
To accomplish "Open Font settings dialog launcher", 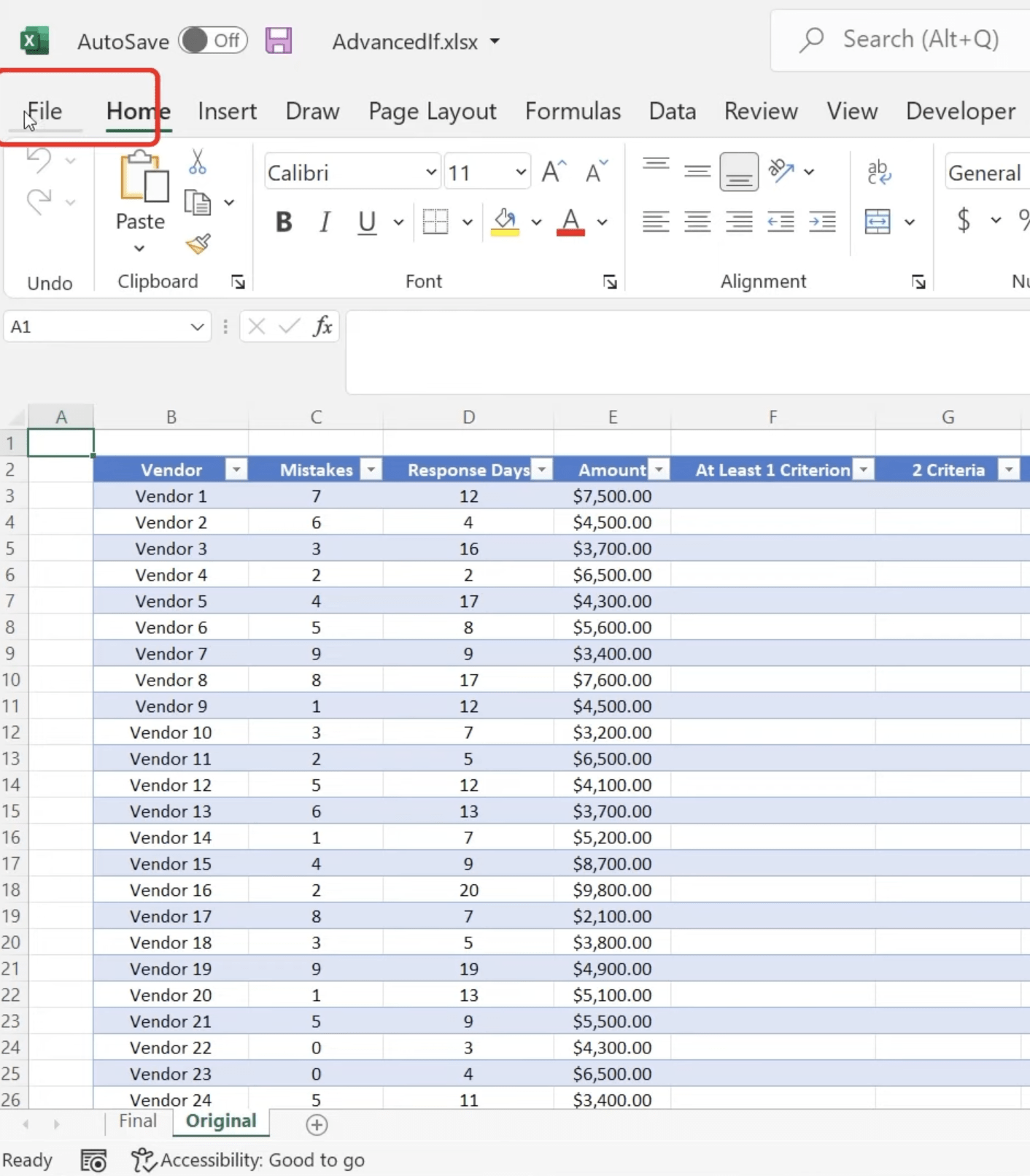I will click(610, 282).
